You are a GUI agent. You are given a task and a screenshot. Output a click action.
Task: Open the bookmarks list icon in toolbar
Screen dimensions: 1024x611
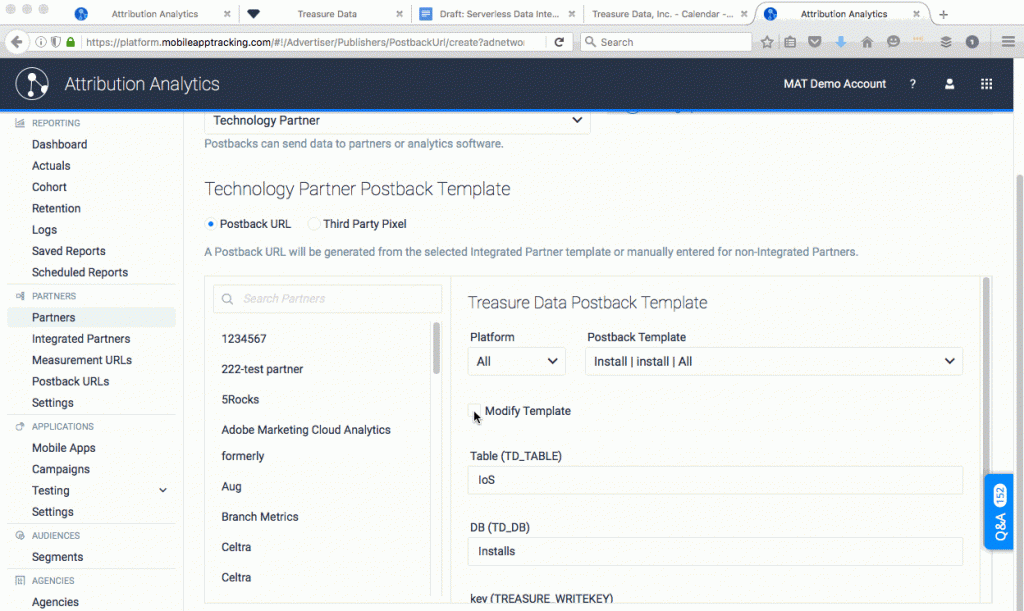tap(790, 42)
